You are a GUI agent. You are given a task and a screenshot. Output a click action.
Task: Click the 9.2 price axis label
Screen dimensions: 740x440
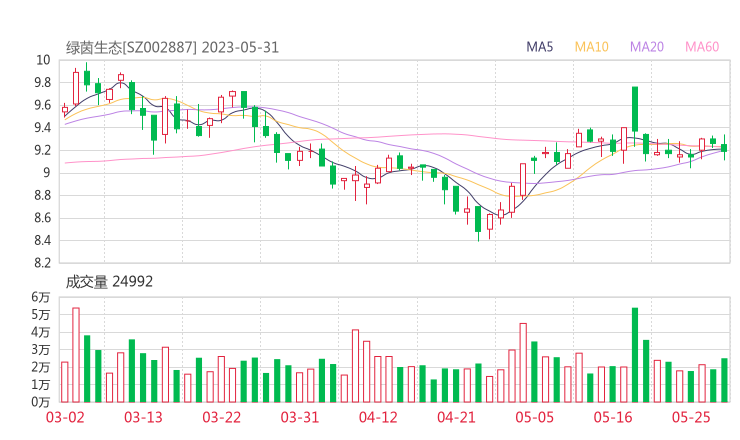tap(42, 150)
